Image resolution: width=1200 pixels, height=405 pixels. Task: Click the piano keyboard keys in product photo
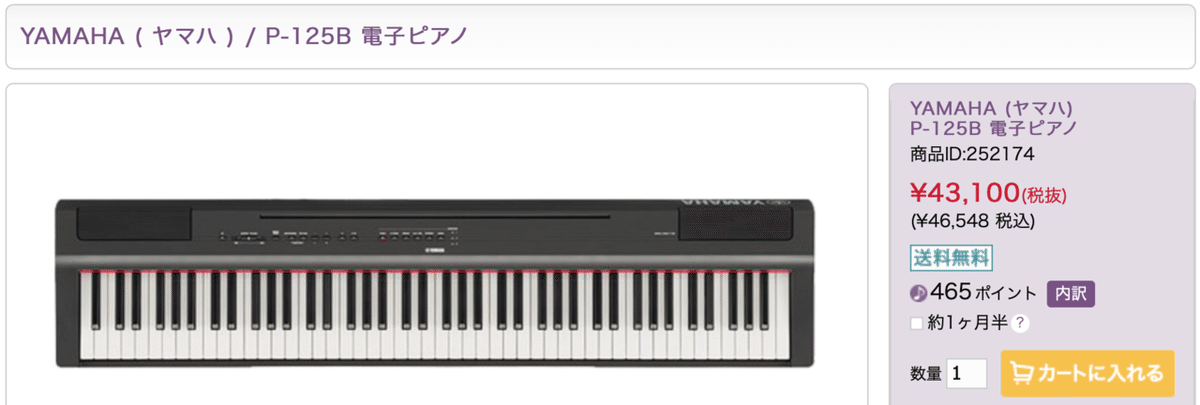432,316
